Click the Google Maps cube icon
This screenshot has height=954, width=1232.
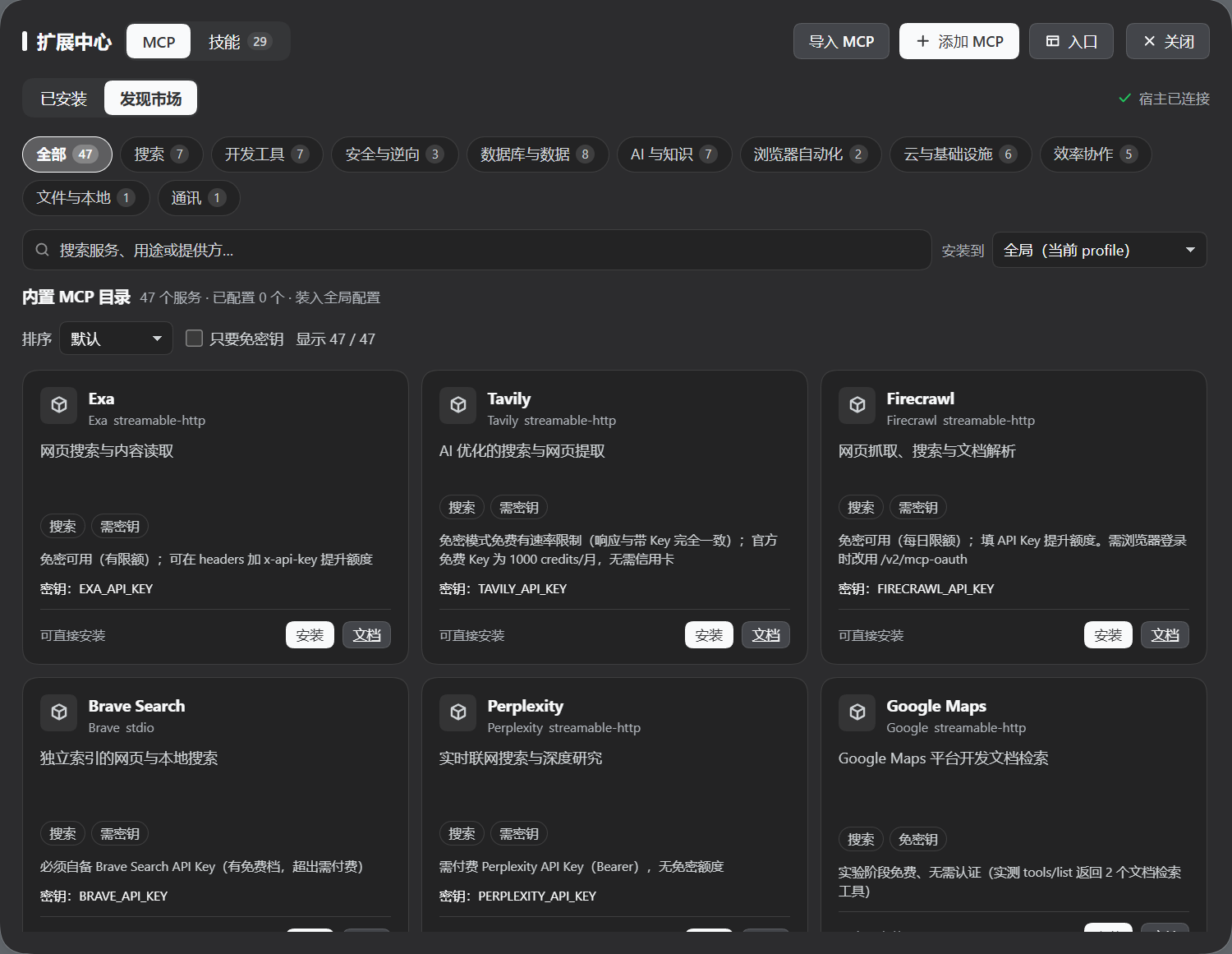coord(857,712)
